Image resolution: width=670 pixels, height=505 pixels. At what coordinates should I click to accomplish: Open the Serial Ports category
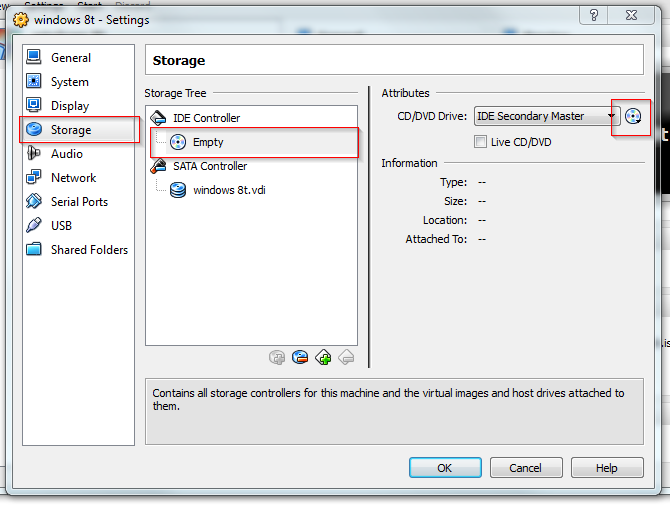(x=78, y=201)
